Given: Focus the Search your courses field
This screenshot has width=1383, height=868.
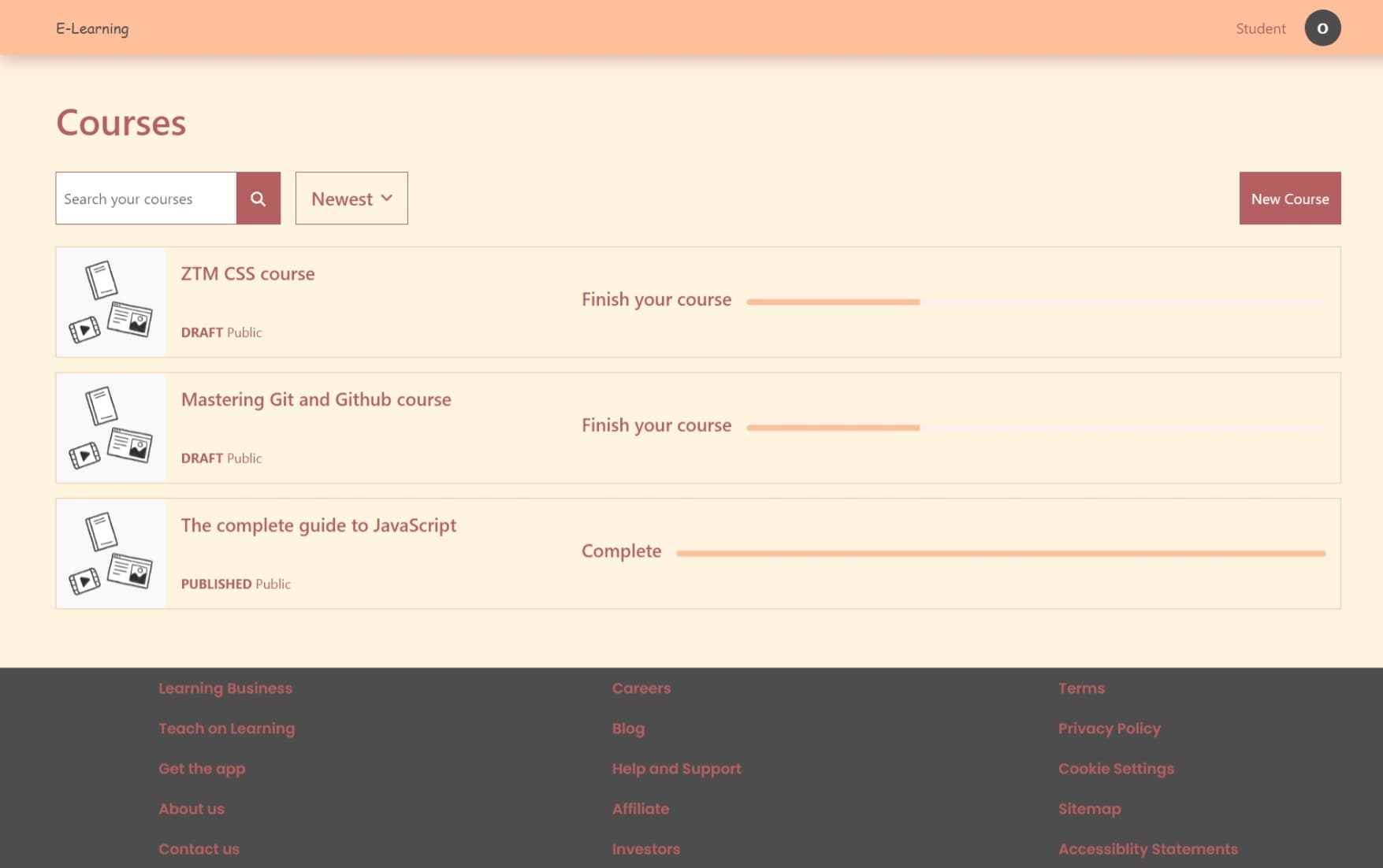Looking at the screenshot, I should coord(147,198).
